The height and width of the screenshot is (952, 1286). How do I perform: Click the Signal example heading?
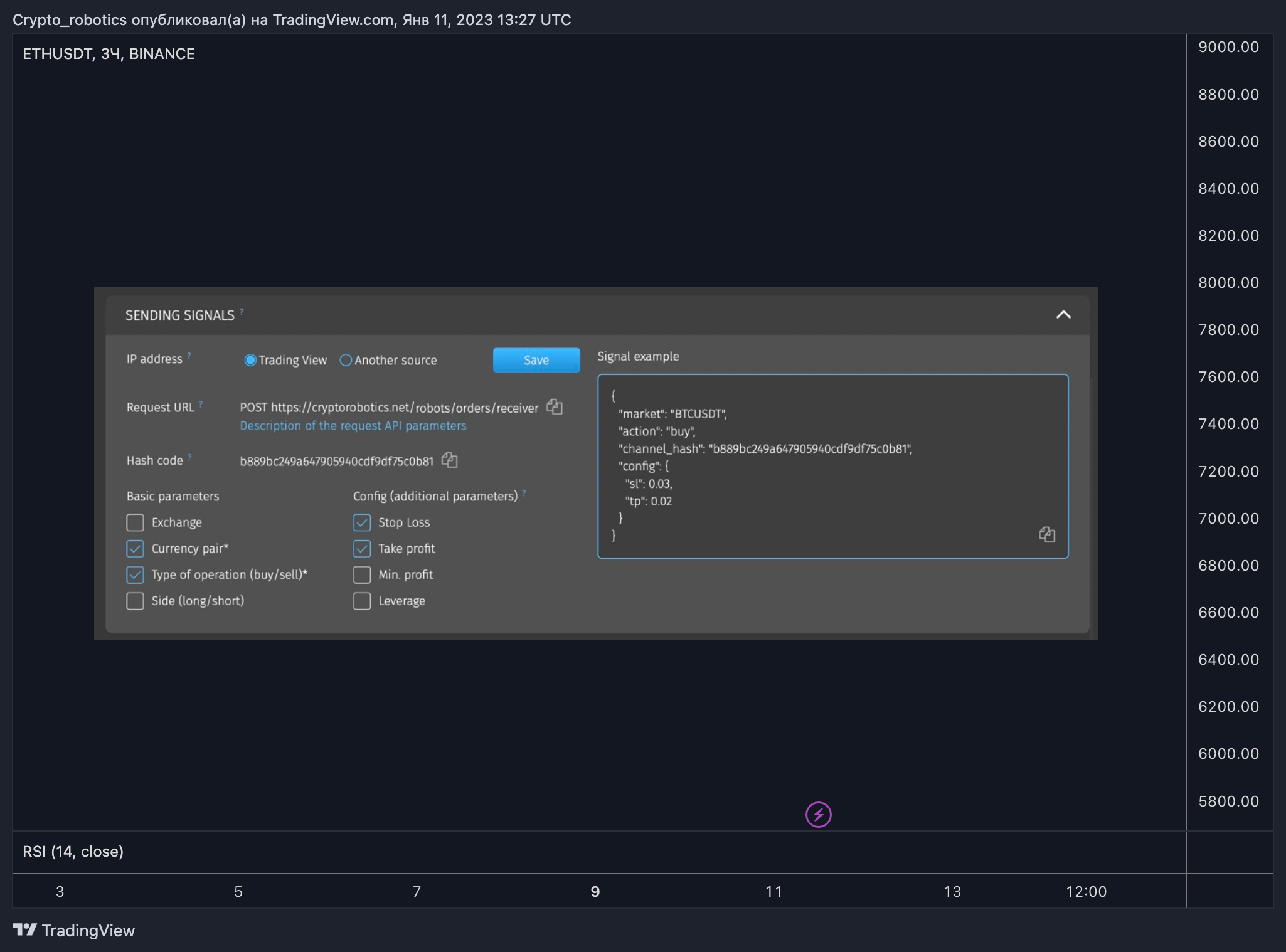pos(638,356)
